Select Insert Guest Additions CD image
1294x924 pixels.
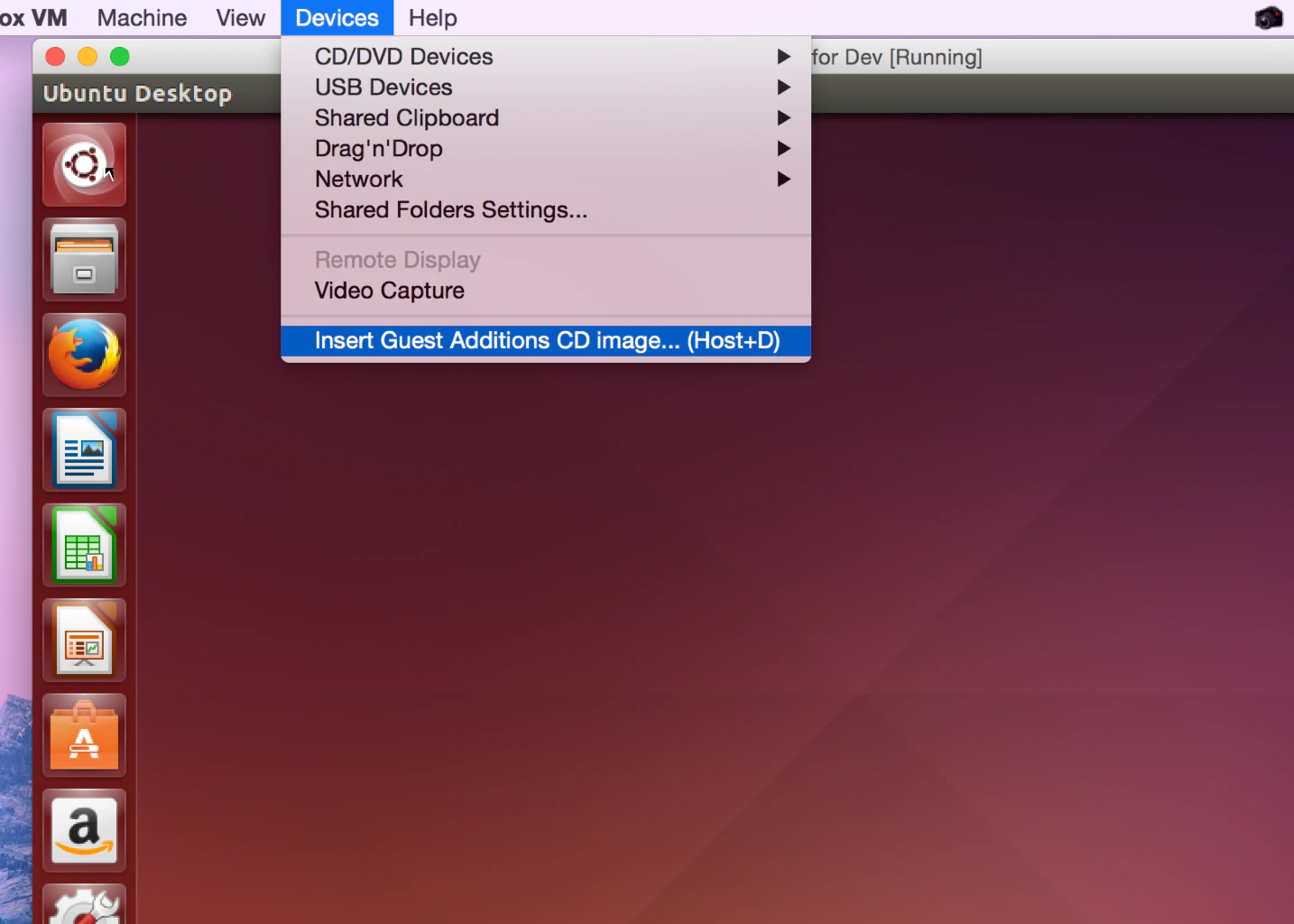(x=546, y=340)
